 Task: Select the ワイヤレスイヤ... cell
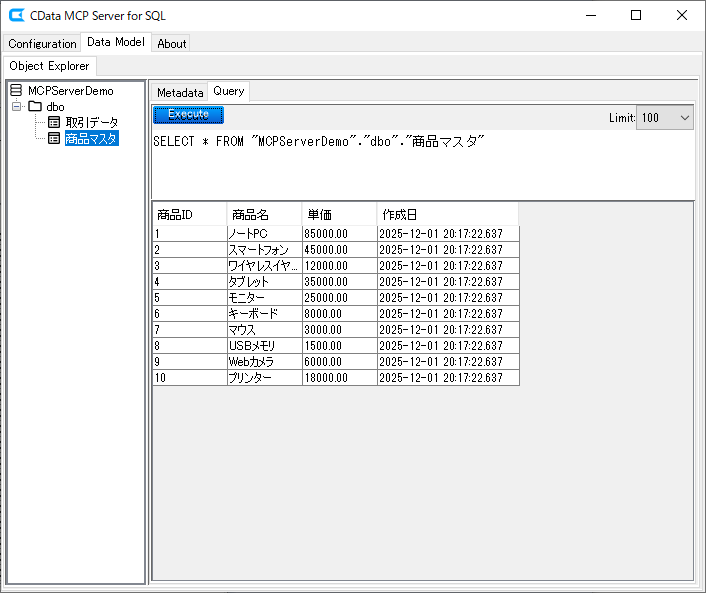tap(265, 266)
